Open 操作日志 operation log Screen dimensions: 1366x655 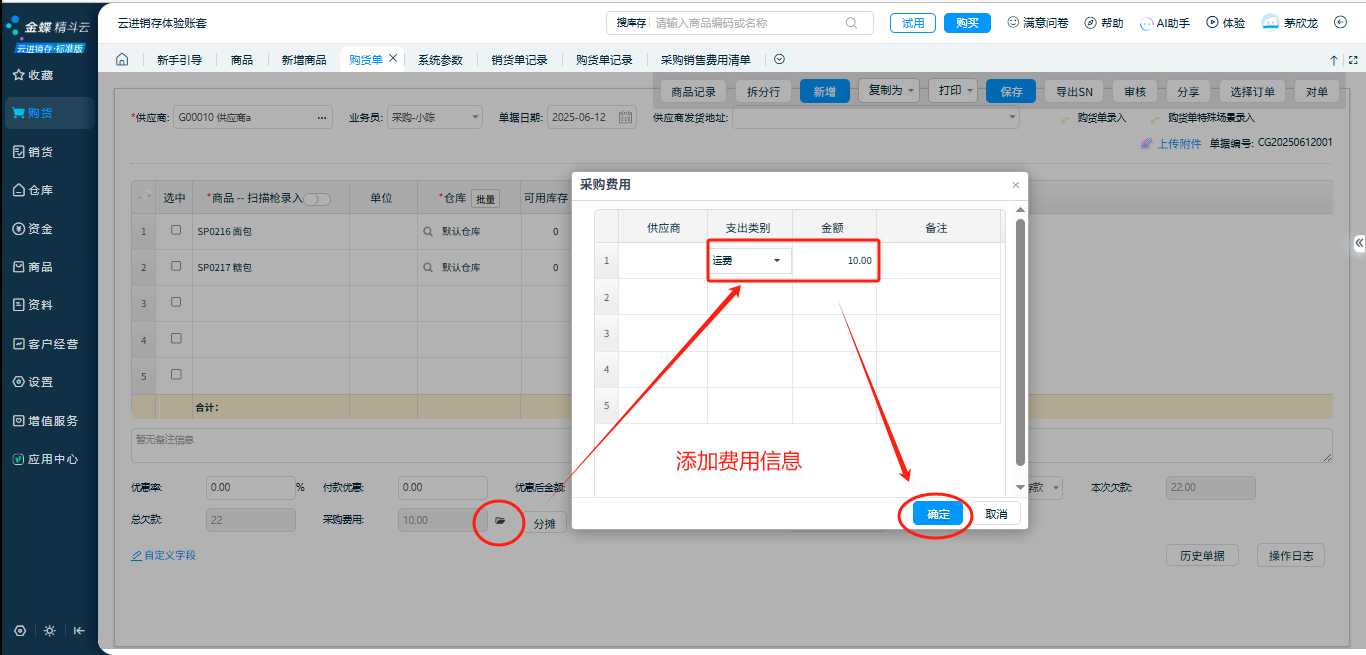pos(1290,556)
